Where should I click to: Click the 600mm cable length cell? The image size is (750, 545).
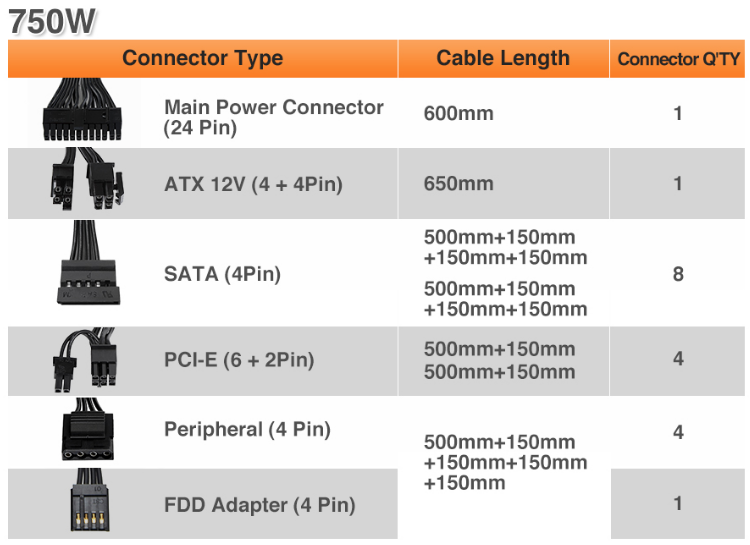point(458,113)
